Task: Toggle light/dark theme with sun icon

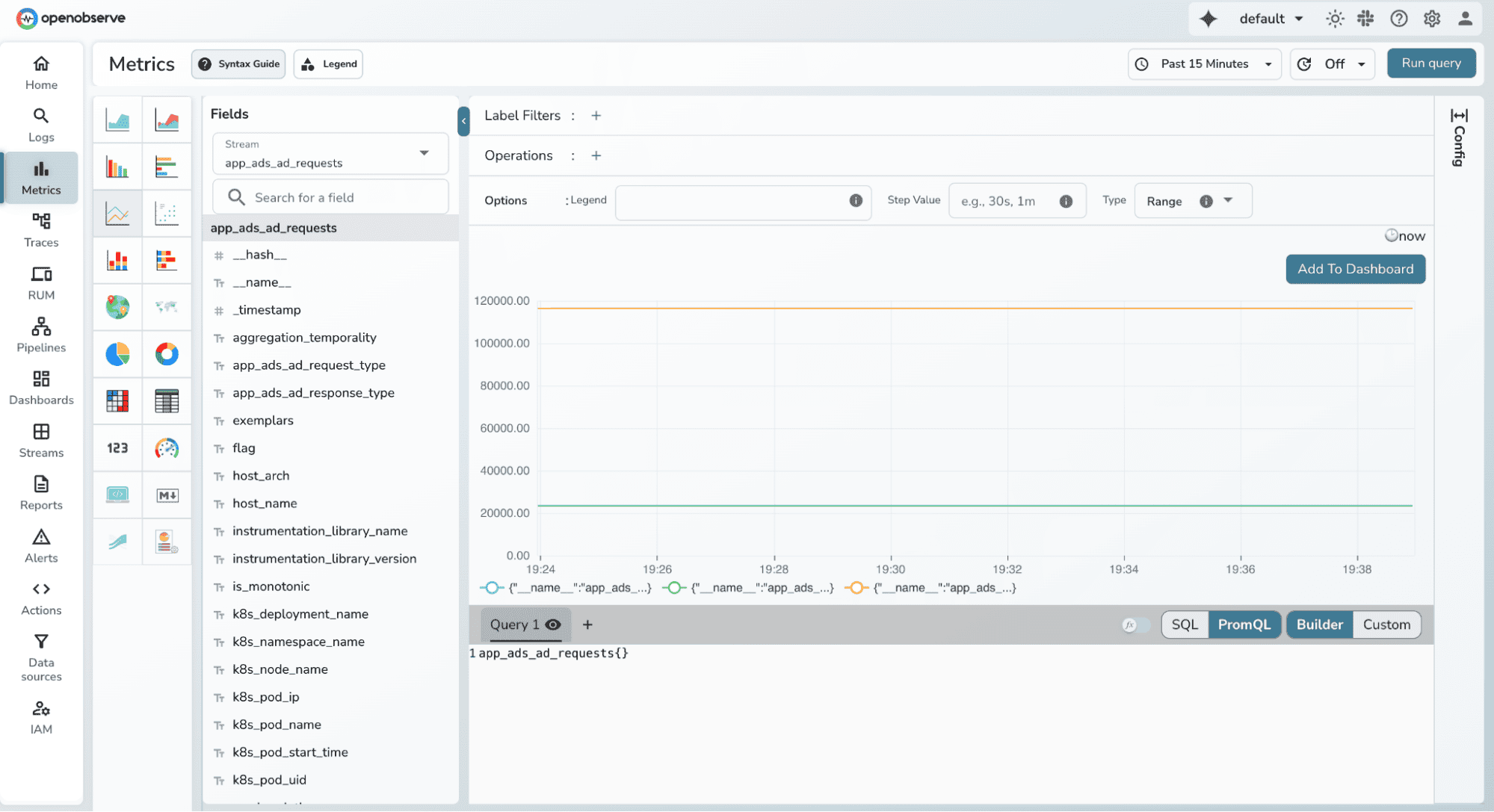Action: coord(1335,18)
